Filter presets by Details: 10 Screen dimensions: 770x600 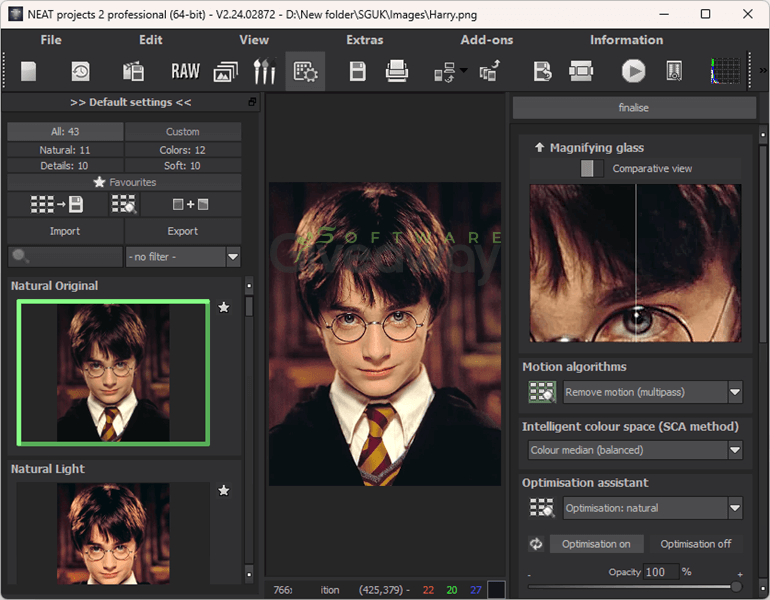coord(65,165)
